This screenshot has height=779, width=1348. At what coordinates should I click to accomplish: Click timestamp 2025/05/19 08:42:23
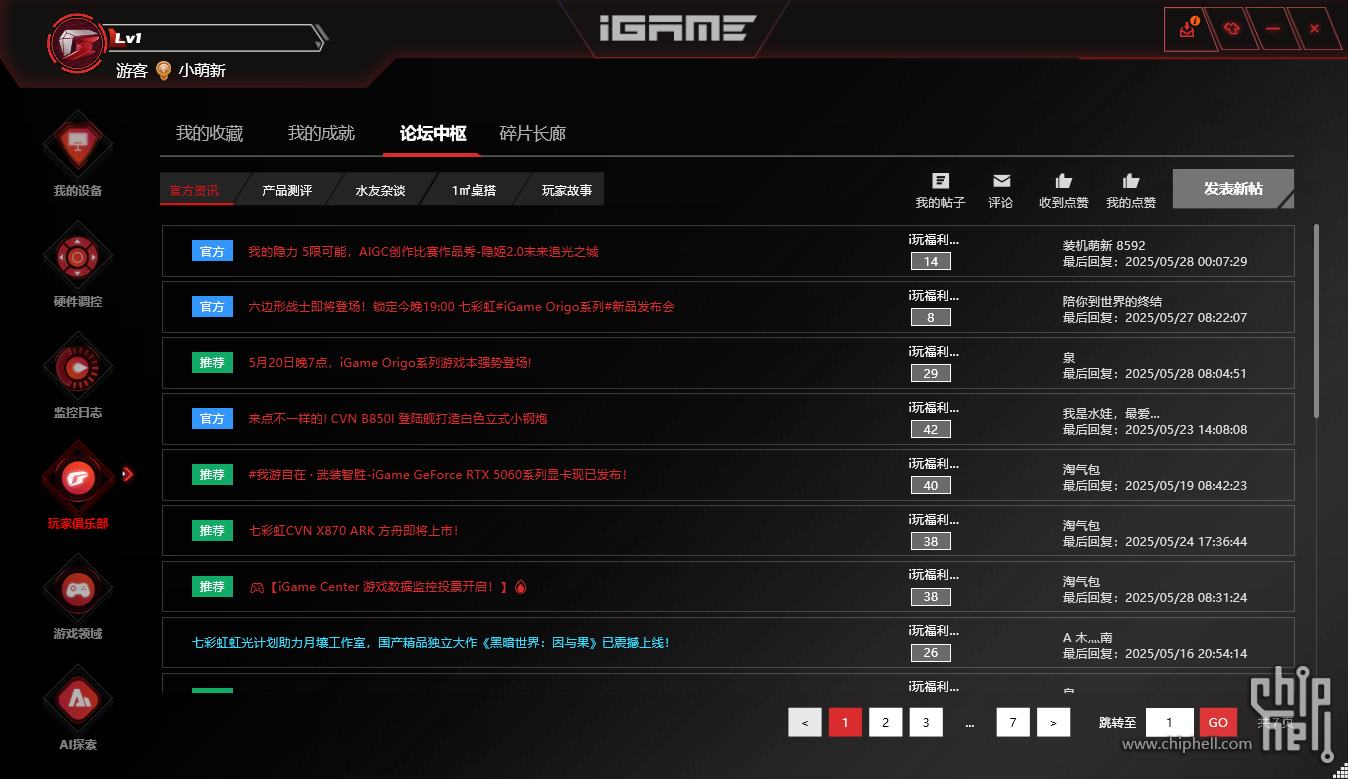(1186, 485)
